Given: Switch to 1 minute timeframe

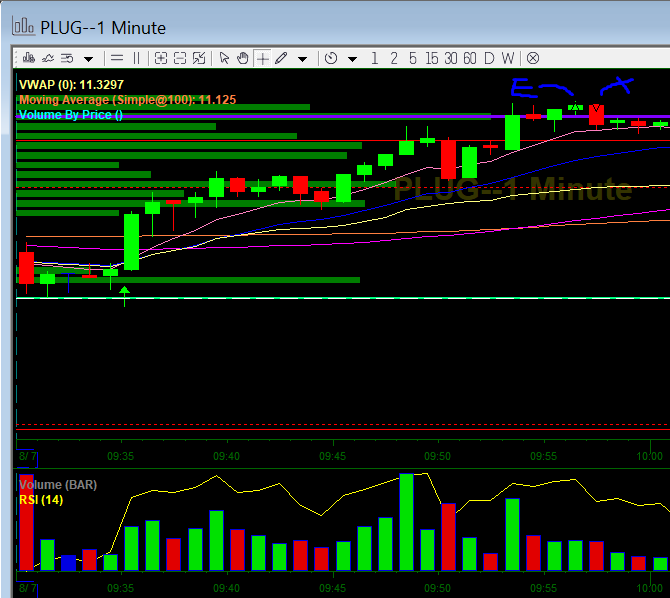Looking at the screenshot, I should pos(375,58).
